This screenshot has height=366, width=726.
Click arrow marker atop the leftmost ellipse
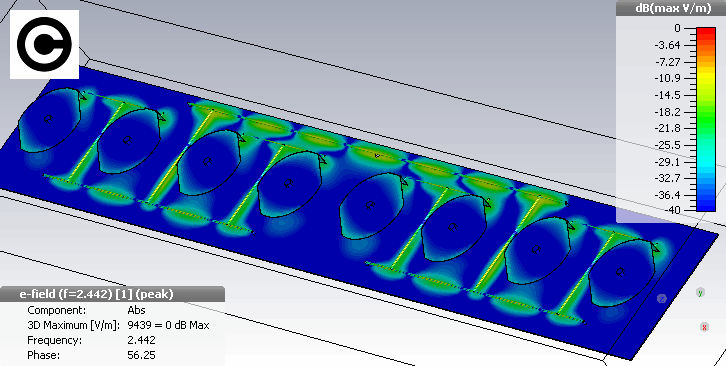pos(82,96)
